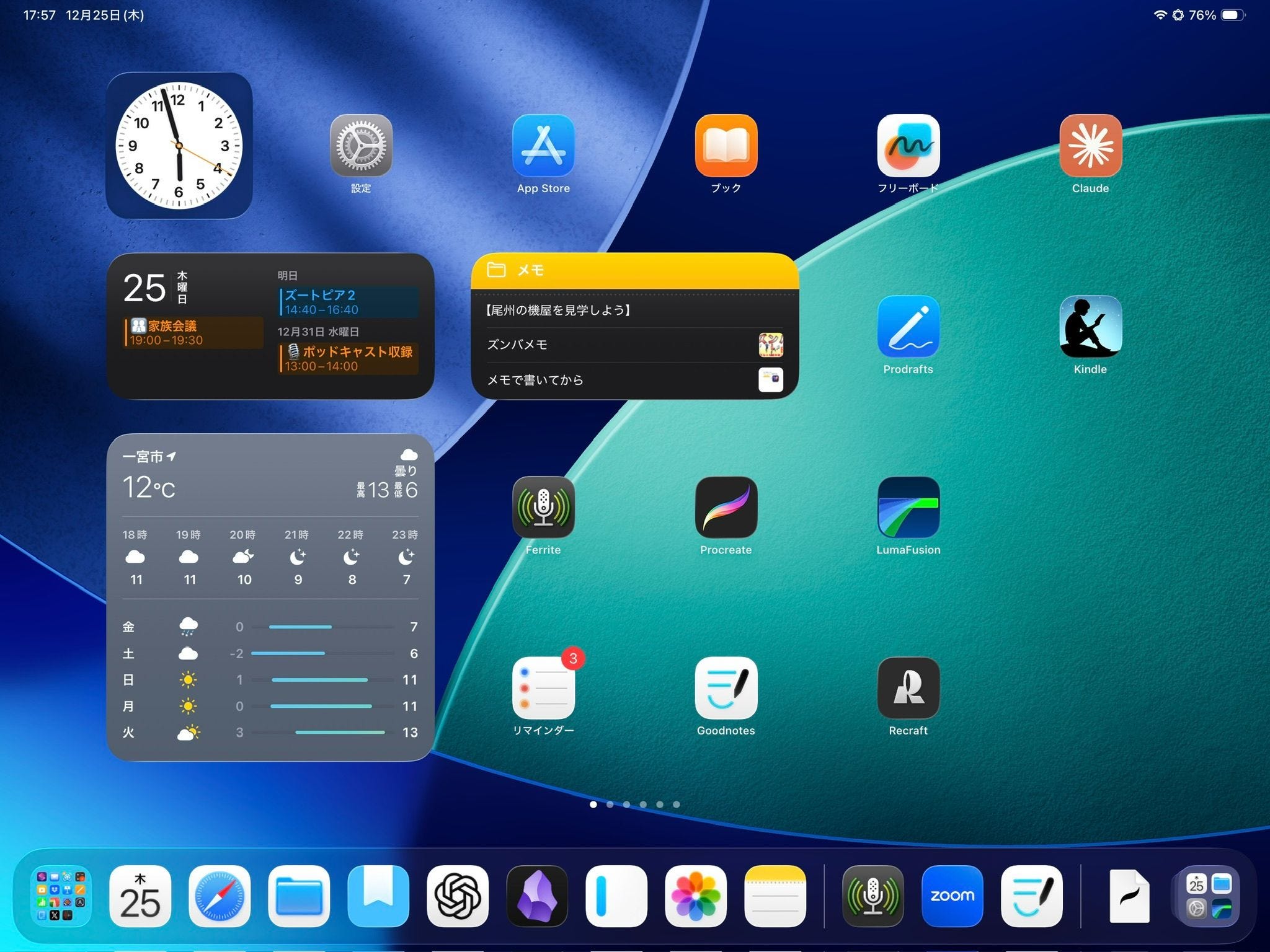Launch the Kindle app
The image size is (1270, 952).
pos(1090,327)
